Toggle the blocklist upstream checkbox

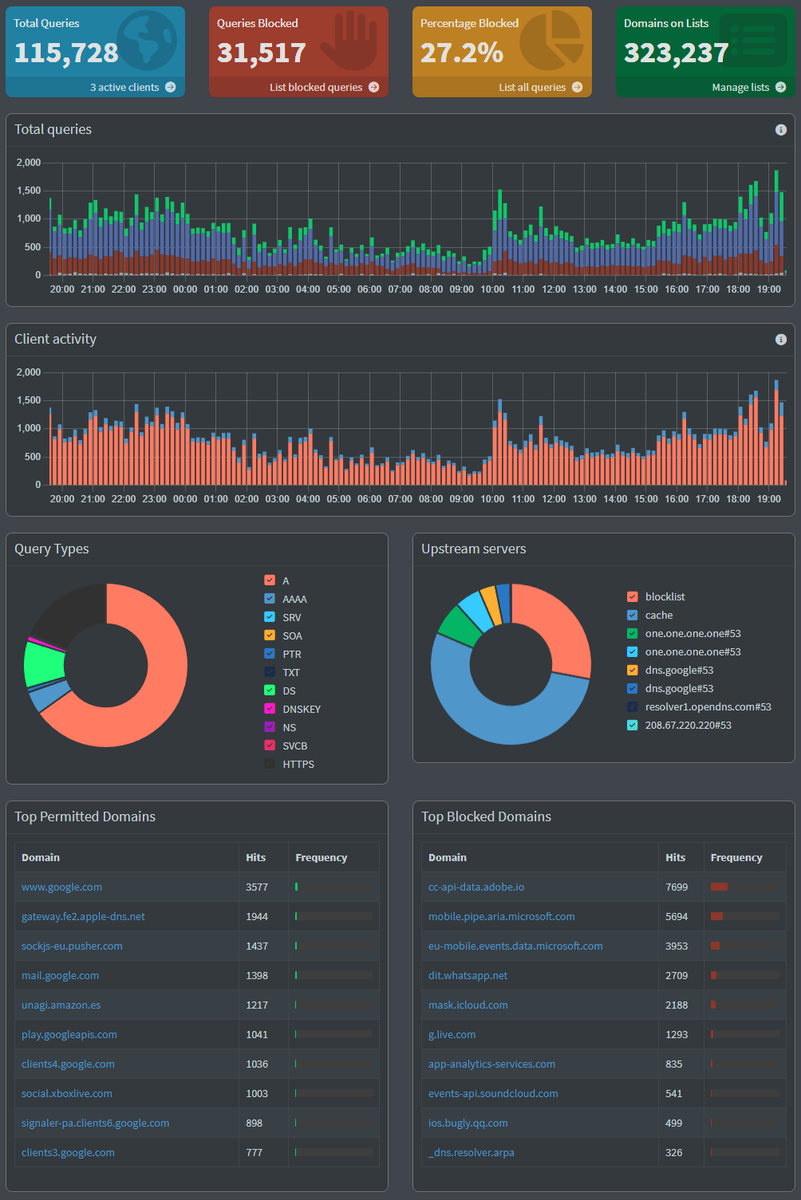(x=632, y=597)
